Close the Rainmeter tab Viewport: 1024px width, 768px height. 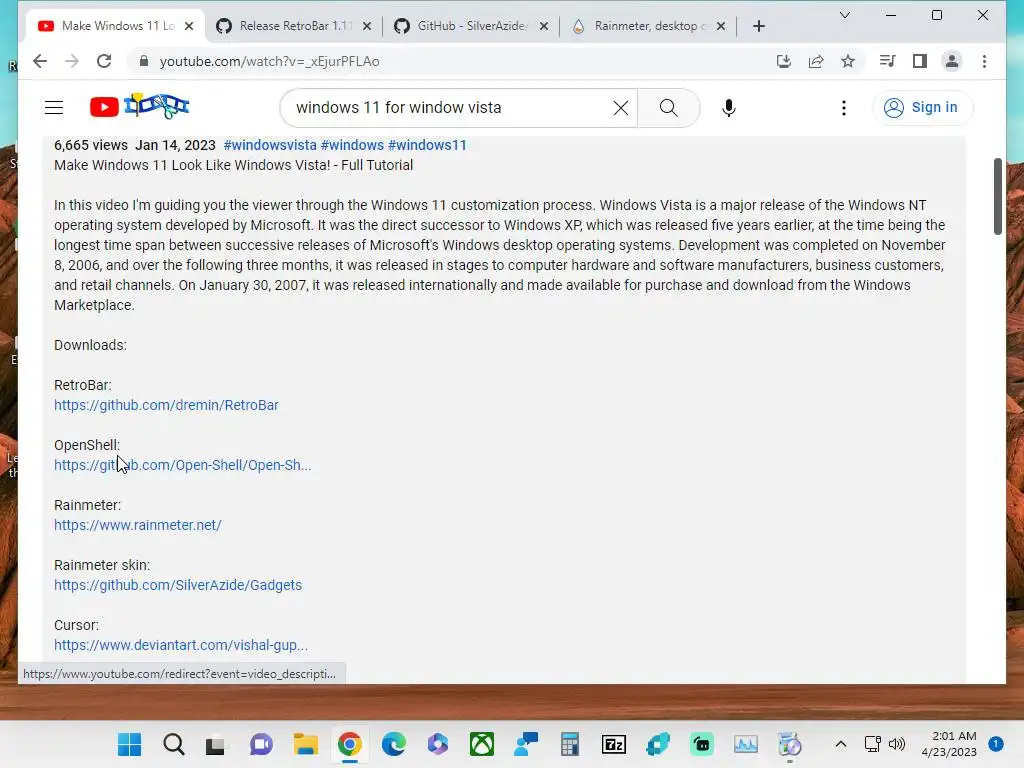721,26
